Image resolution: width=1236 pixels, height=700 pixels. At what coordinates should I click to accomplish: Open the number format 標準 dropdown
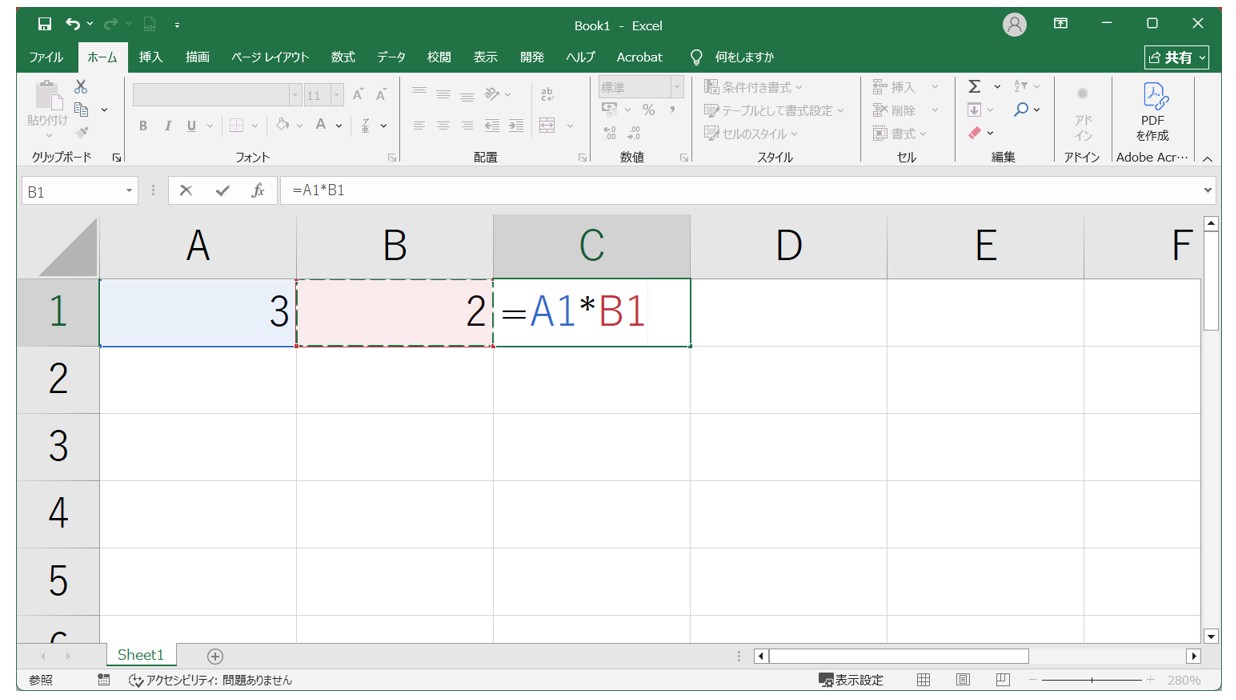(677, 87)
